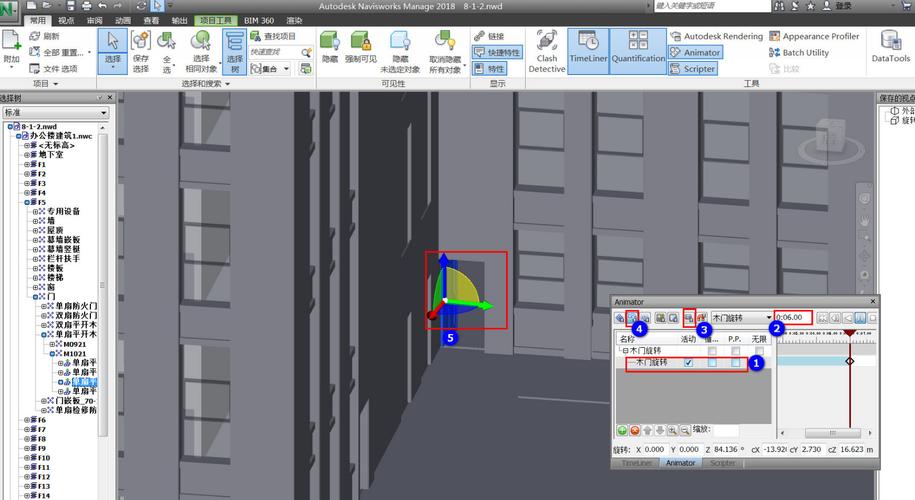Open the 木门旋转 scene dropdown in Animator
The image size is (915, 500).
pyautogui.click(x=768, y=317)
